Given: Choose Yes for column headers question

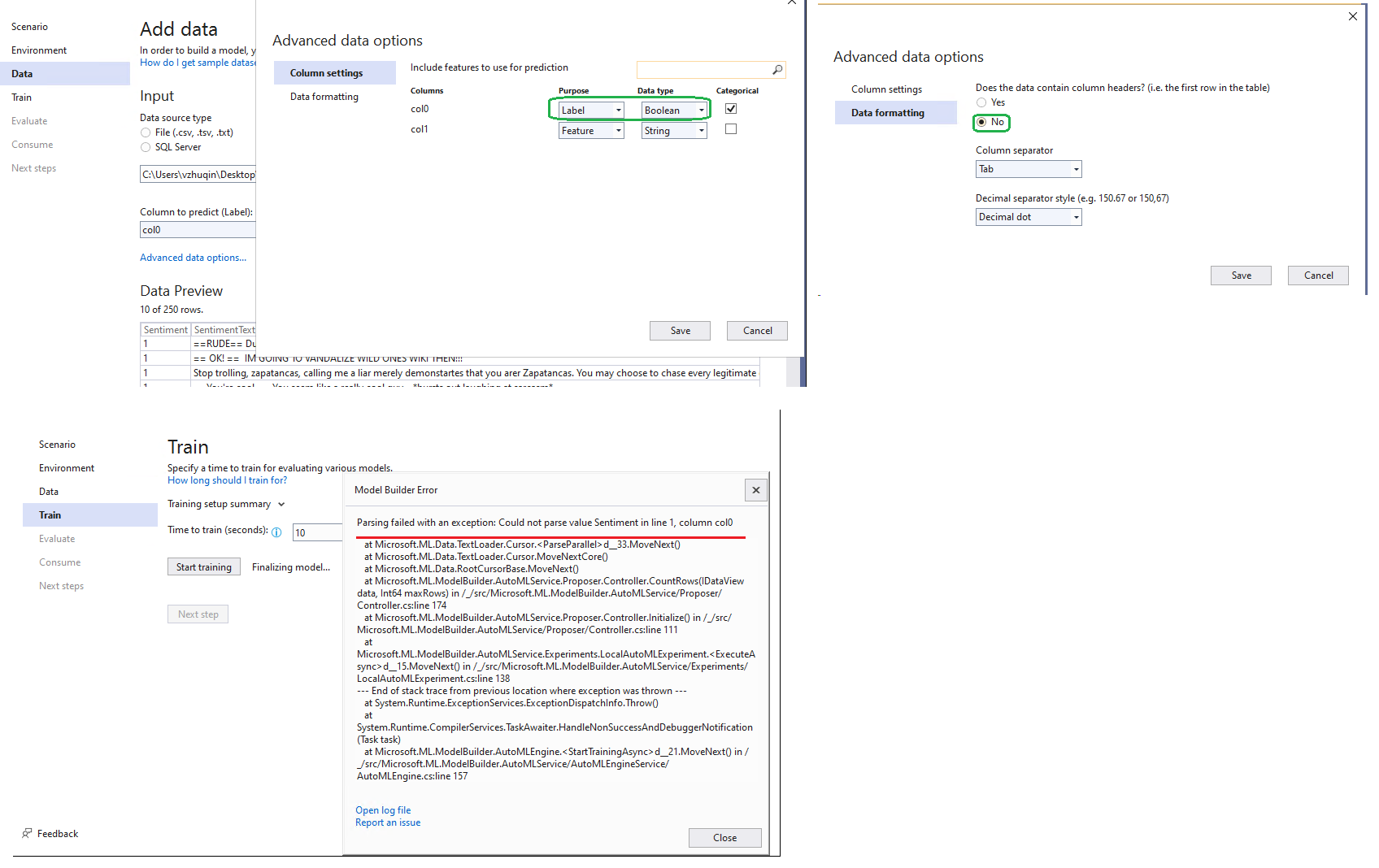Looking at the screenshot, I should click(x=981, y=102).
